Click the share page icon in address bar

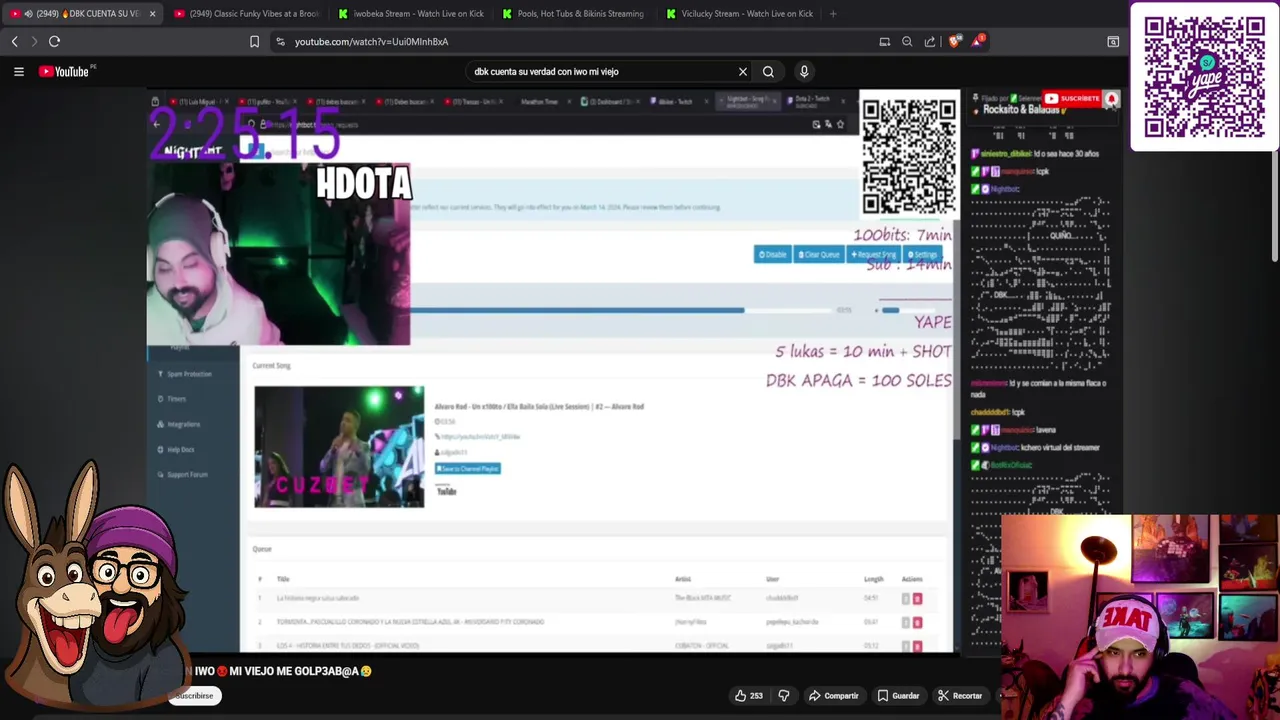(x=930, y=41)
